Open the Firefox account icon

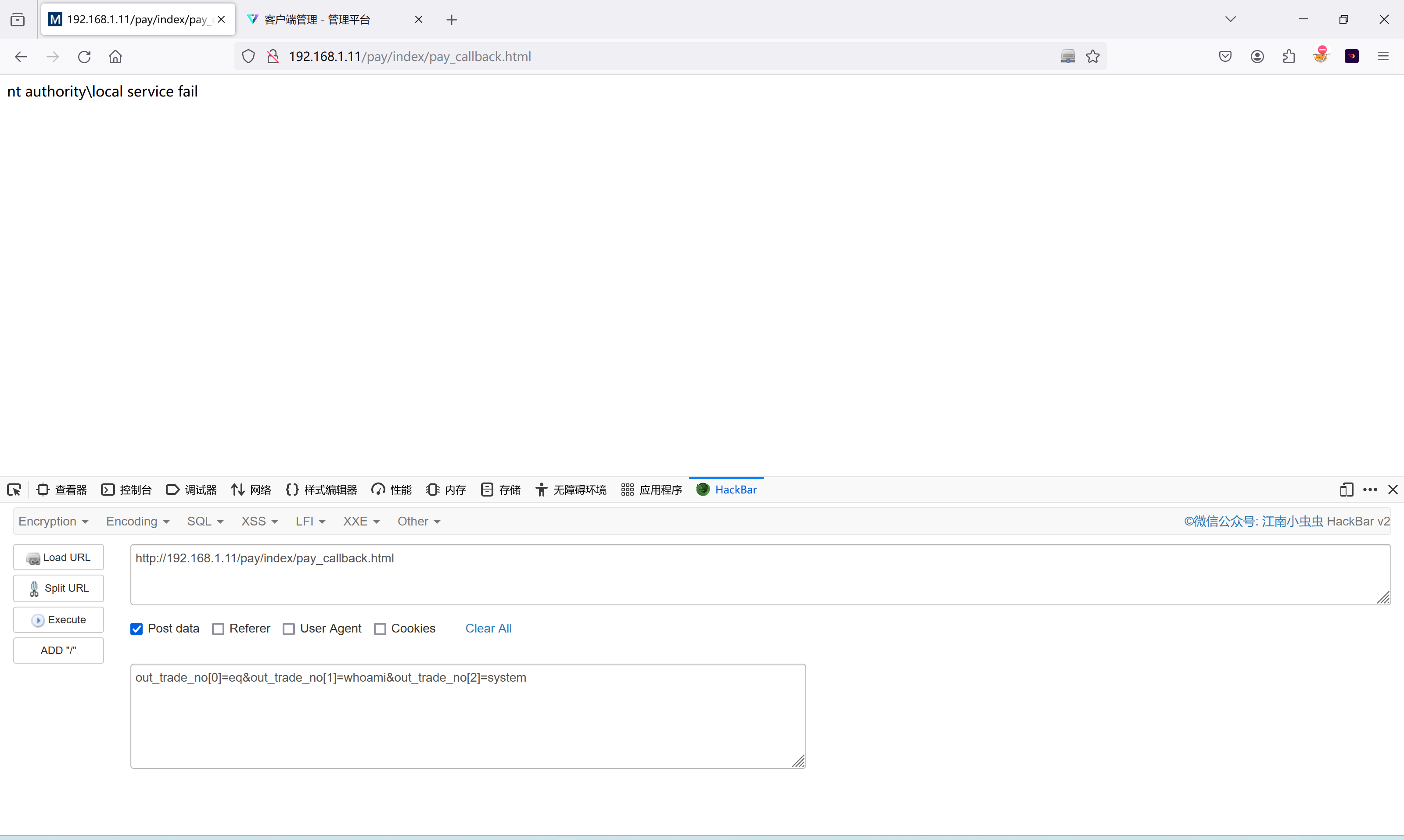tap(1257, 57)
